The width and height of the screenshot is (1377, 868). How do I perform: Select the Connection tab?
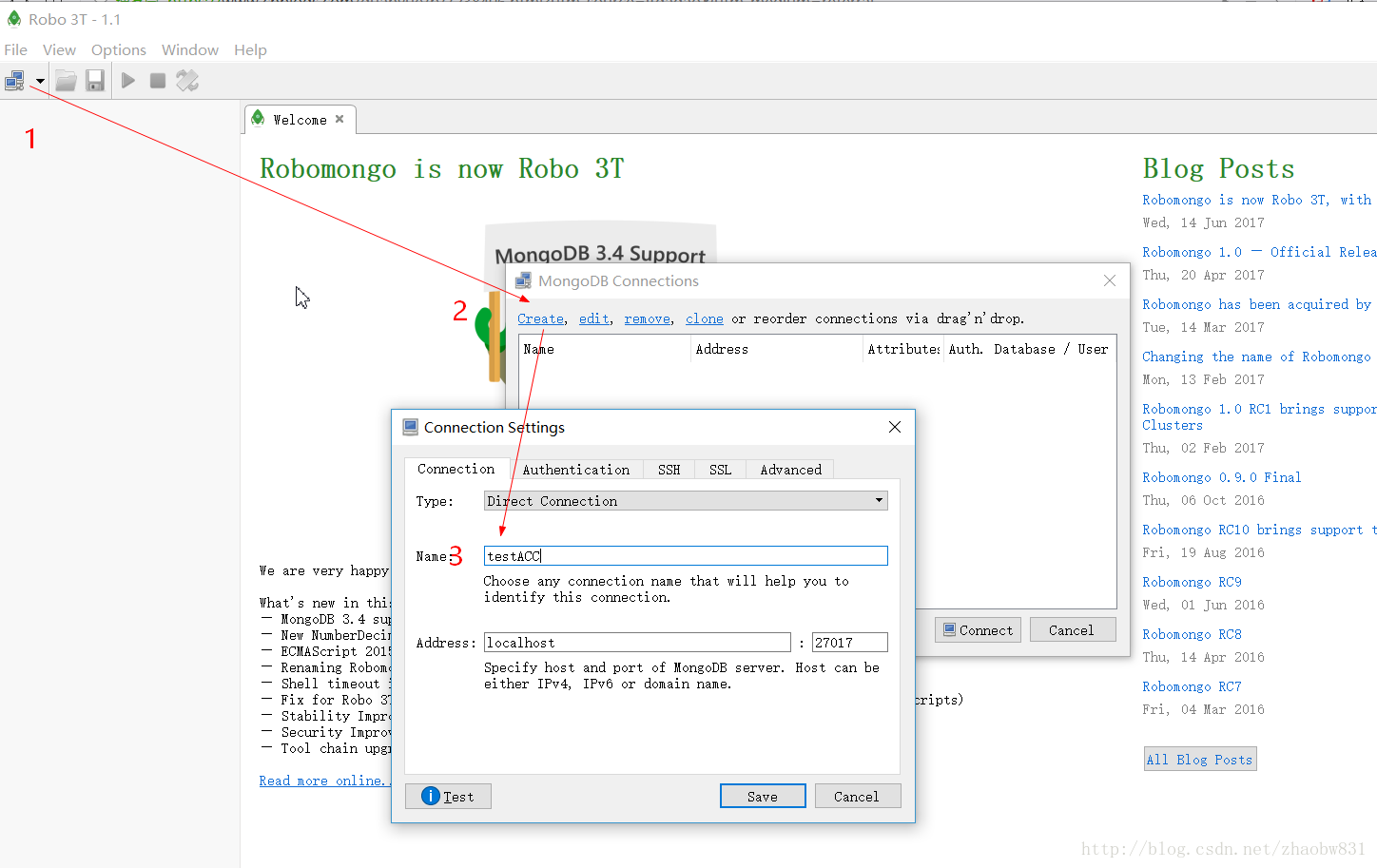456,469
